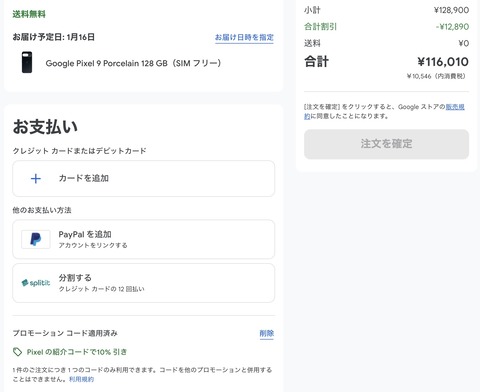Open the 利用規約 link
The width and height of the screenshot is (480, 392).
pos(81,379)
